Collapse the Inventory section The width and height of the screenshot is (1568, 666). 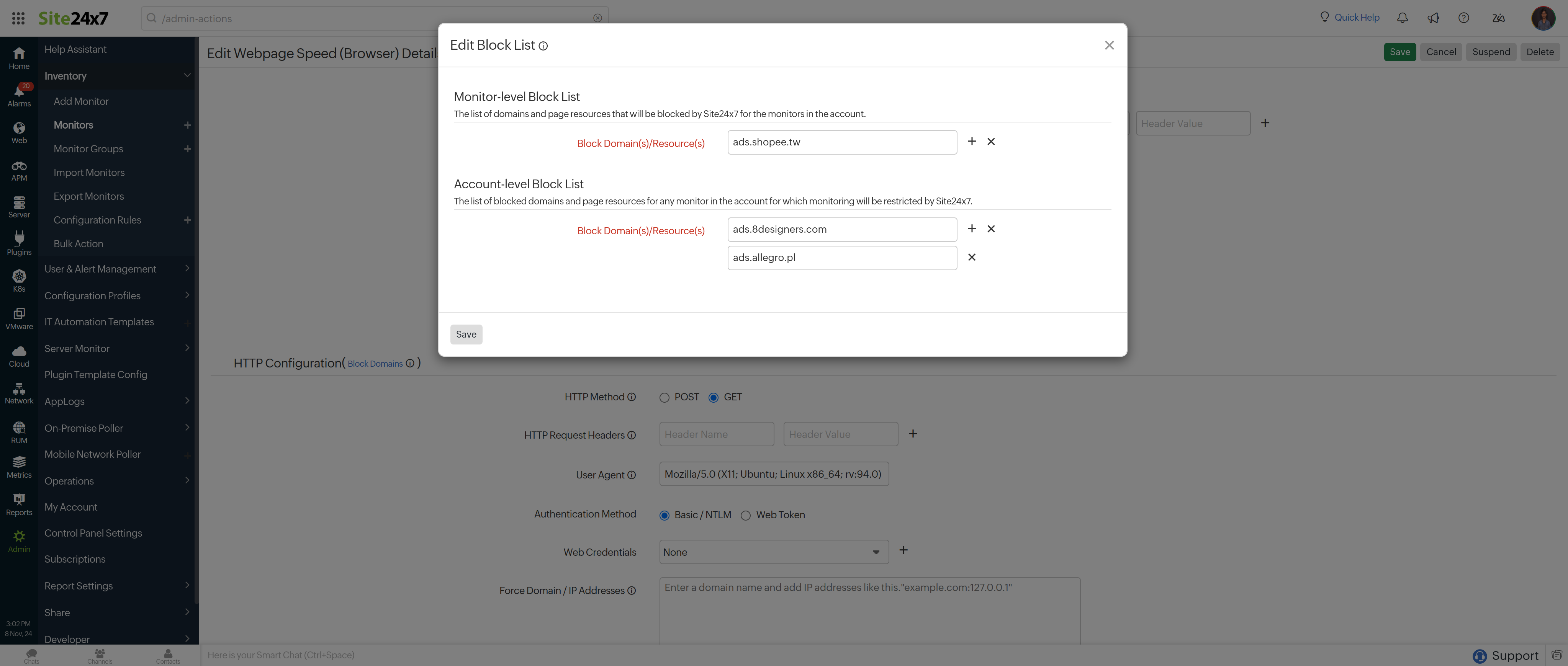(x=187, y=75)
